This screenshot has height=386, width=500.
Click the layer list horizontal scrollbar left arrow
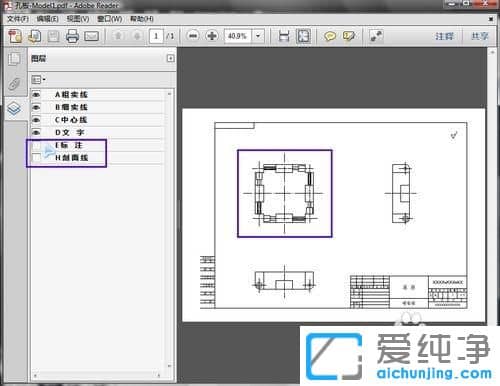tap(35, 375)
